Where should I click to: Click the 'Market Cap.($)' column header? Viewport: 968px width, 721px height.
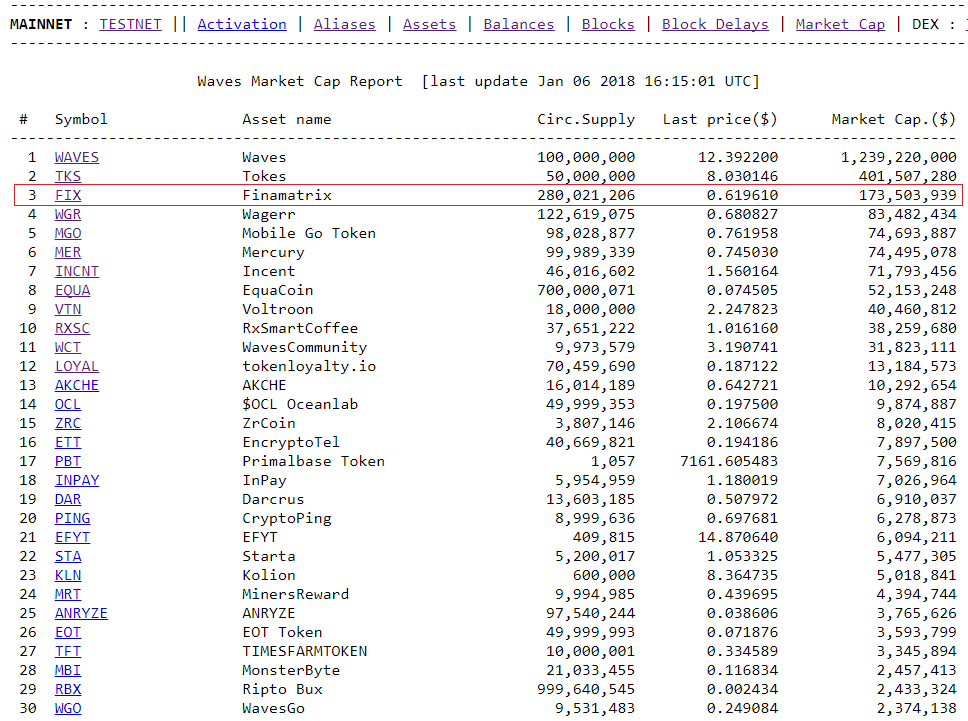[x=893, y=119]
